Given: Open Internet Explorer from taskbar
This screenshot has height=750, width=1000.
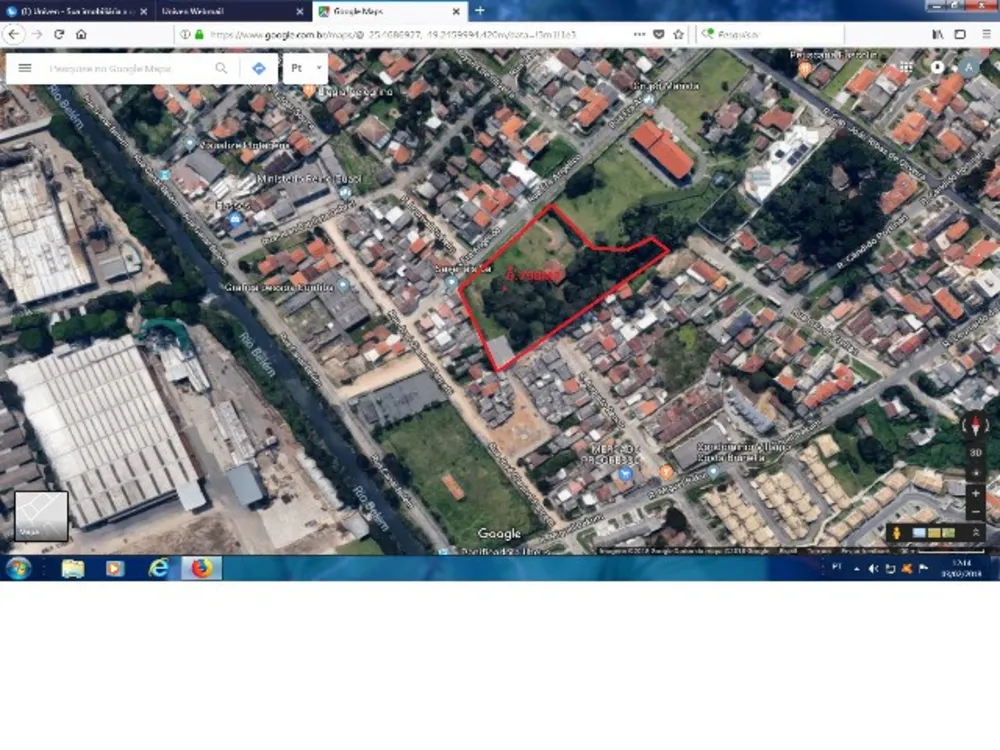Looking at the screenshot, I should coord(158,568).
